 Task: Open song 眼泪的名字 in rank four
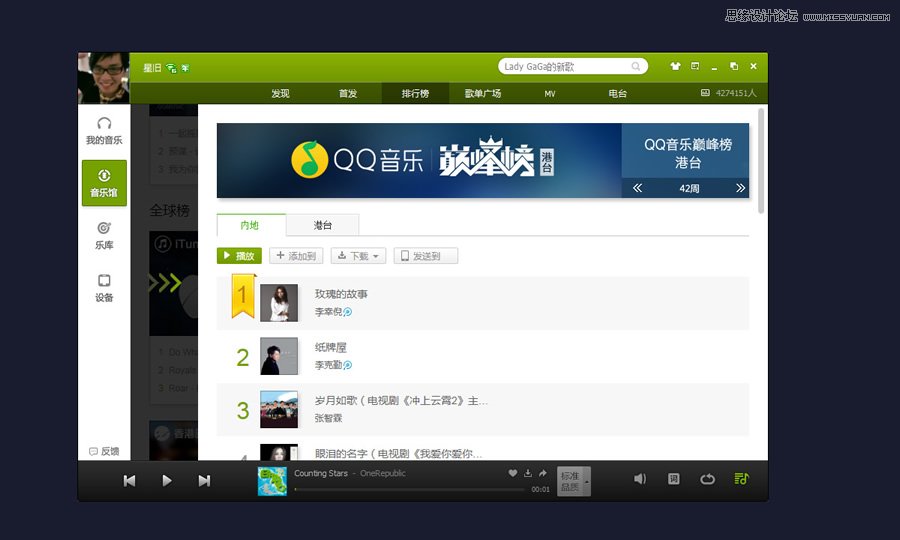398,453
